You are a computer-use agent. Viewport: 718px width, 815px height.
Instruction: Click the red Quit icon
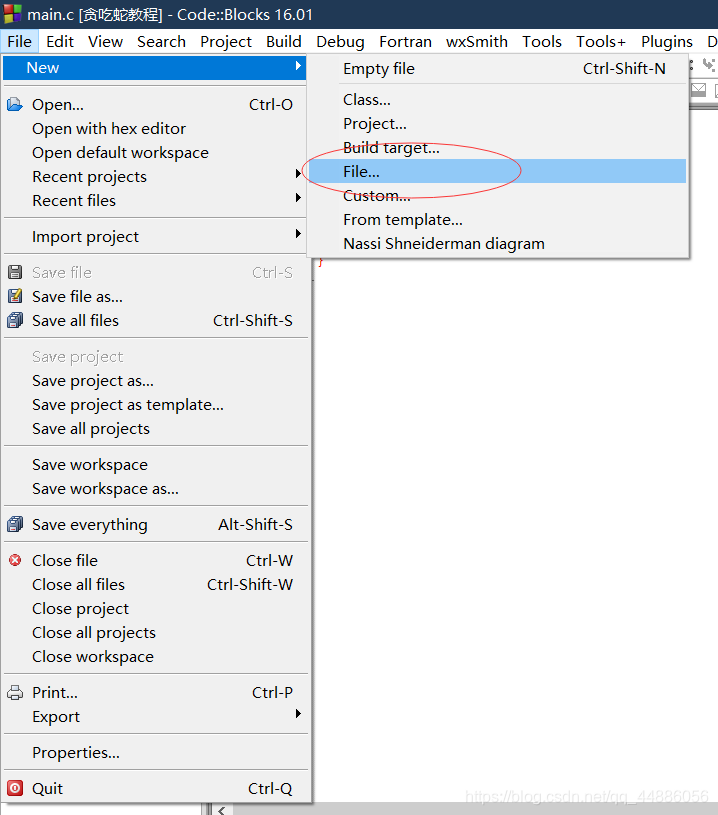tap(15, 788)
